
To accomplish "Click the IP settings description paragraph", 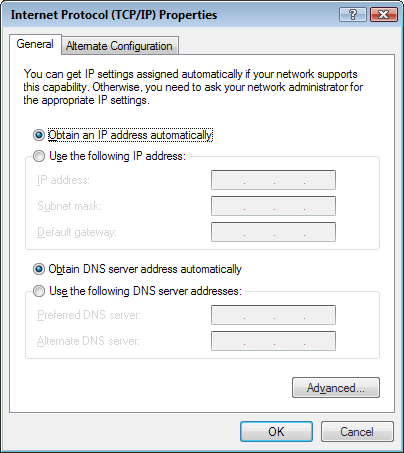I will click(x=193, y=87).
